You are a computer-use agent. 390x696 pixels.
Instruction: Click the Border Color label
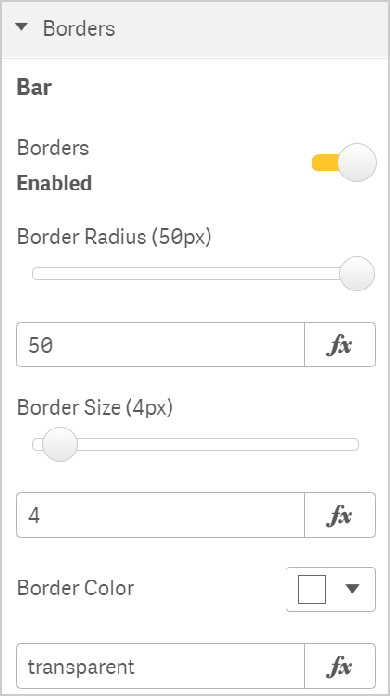(x=75, y=588)
